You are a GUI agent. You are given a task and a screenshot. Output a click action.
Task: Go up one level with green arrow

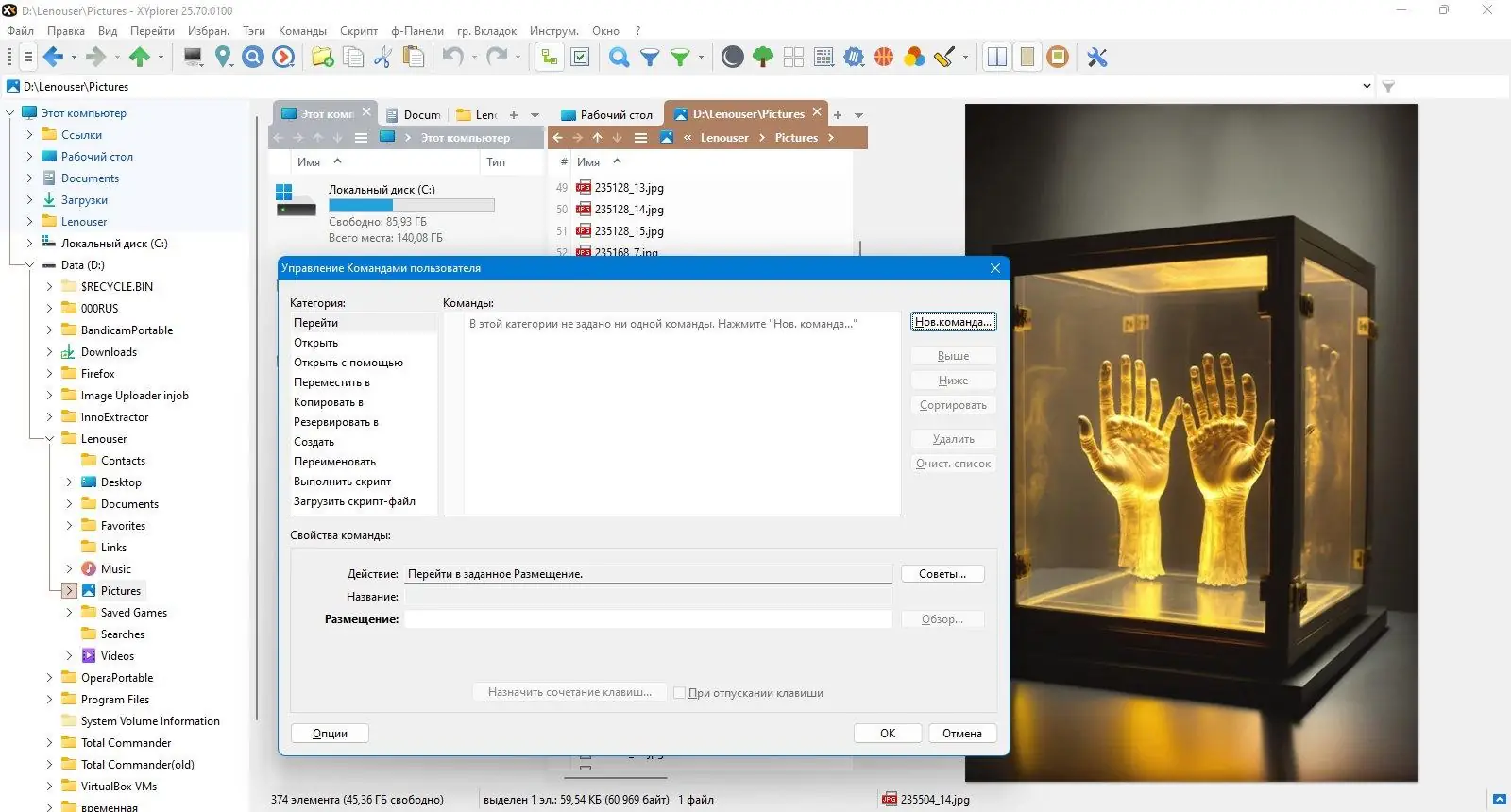tap(140, 58)
